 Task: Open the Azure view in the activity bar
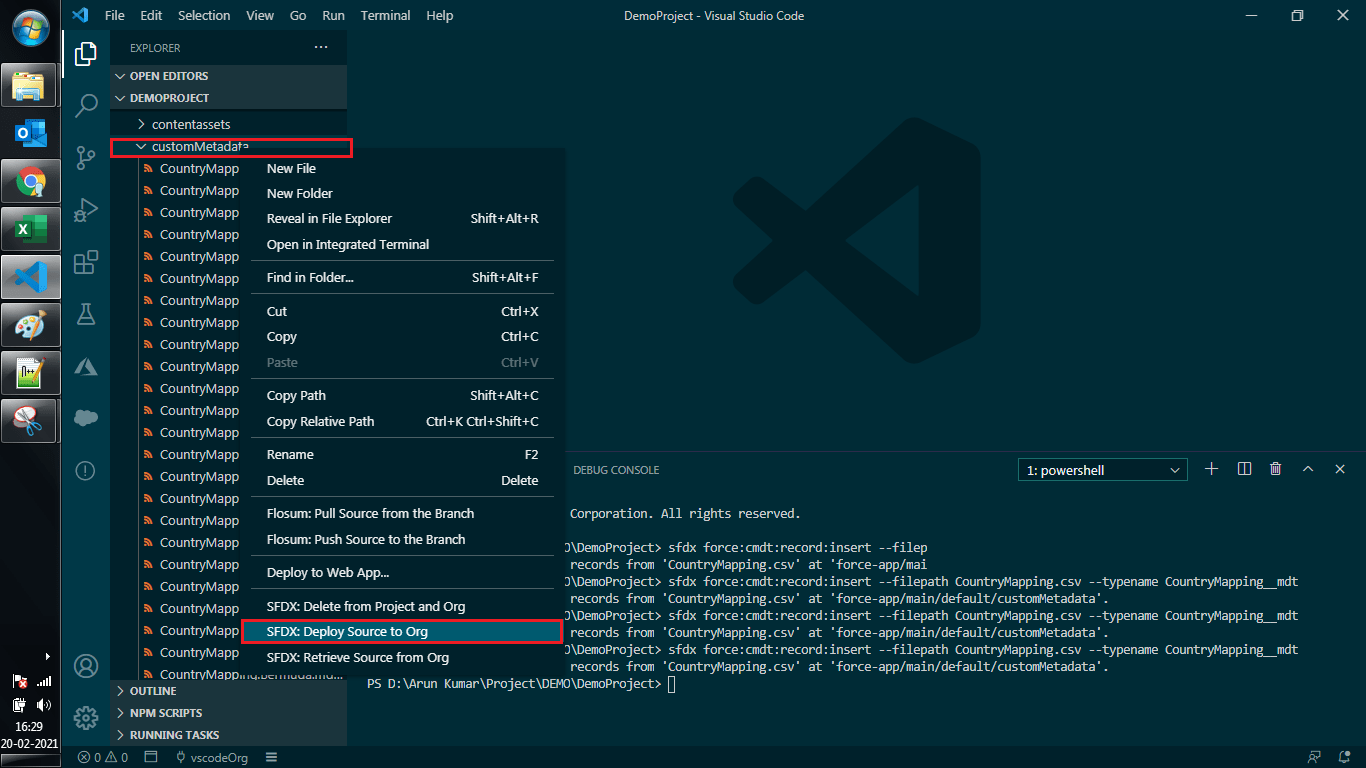click(86, 366)
